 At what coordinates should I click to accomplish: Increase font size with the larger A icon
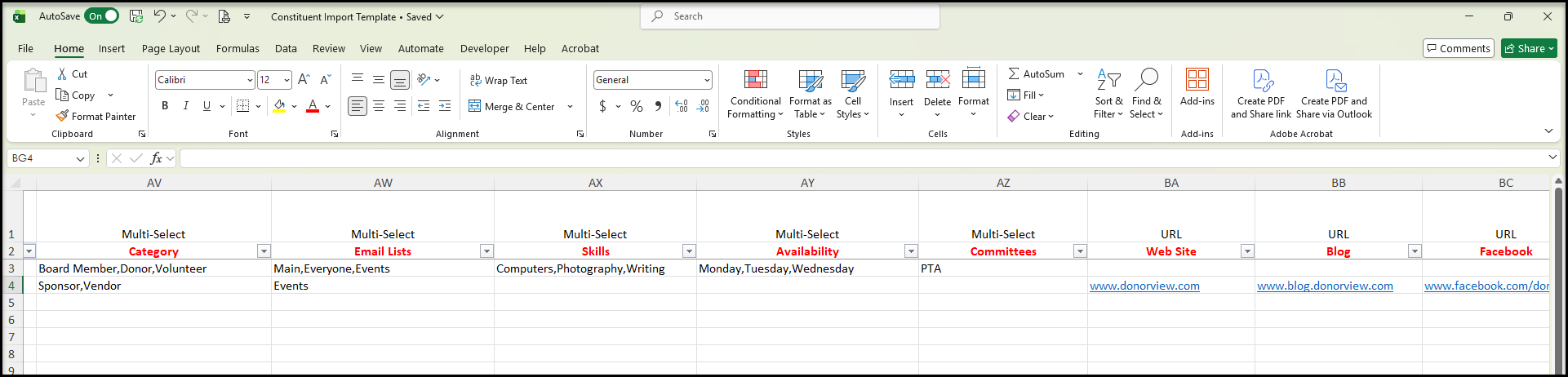point(304,80)
